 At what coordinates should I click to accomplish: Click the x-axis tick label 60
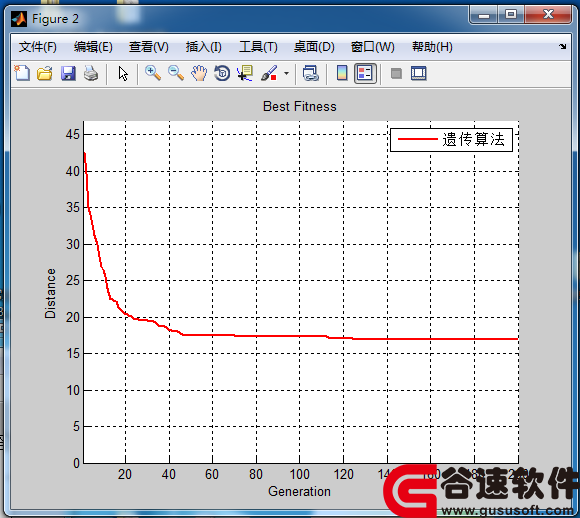tap(212, 474)
